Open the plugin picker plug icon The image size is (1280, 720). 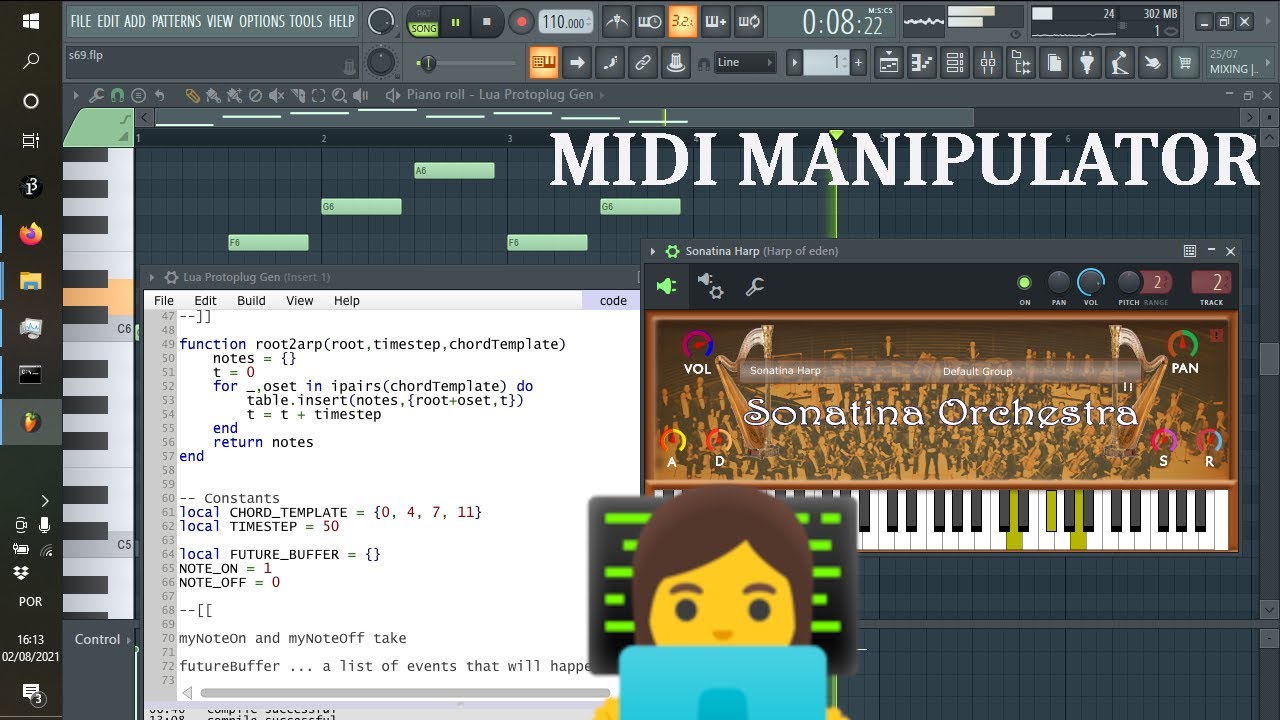[1087, 63]
